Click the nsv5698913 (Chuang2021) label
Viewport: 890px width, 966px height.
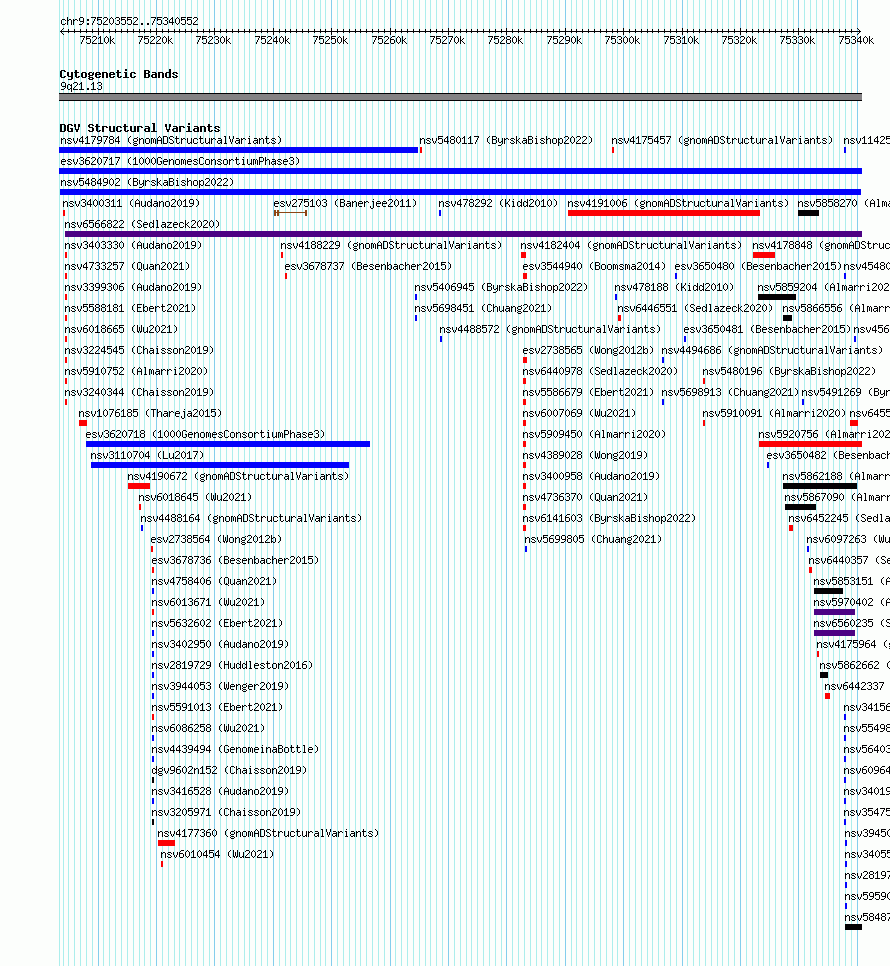click(x=730, y=392)
